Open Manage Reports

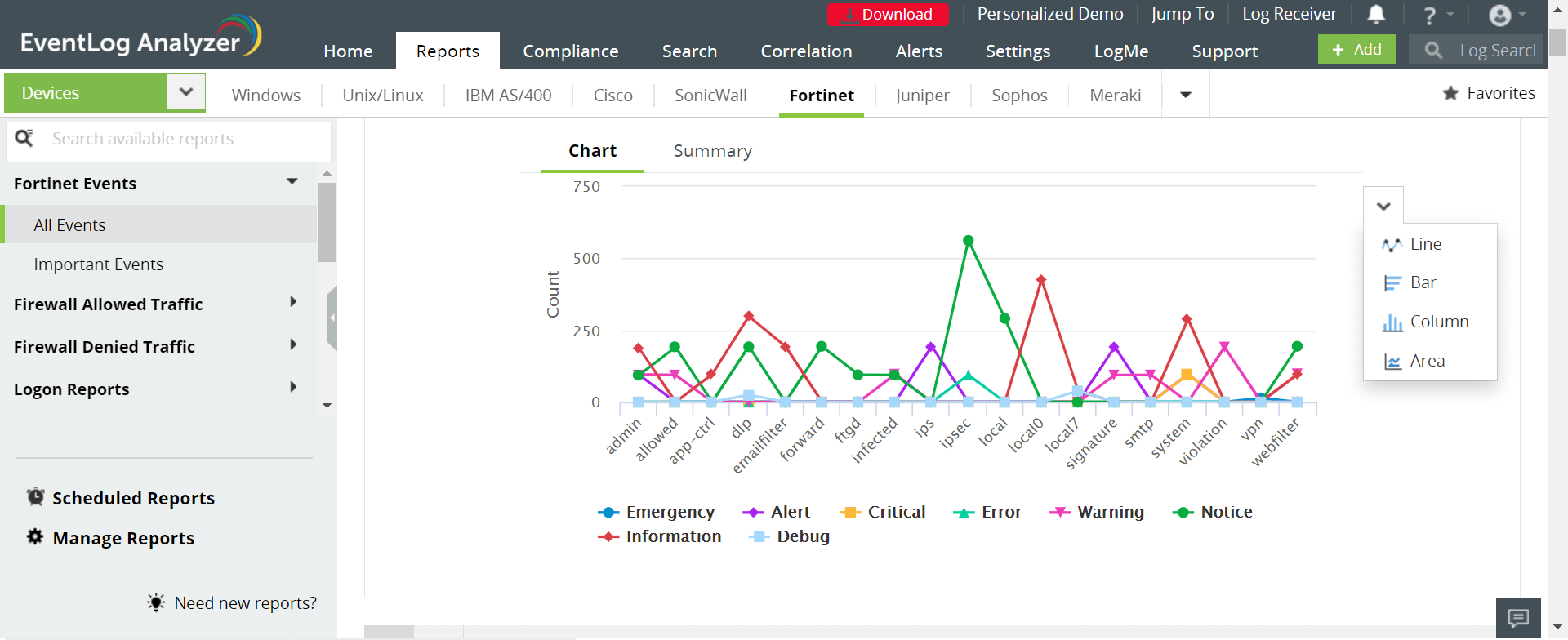coord(123,538)
